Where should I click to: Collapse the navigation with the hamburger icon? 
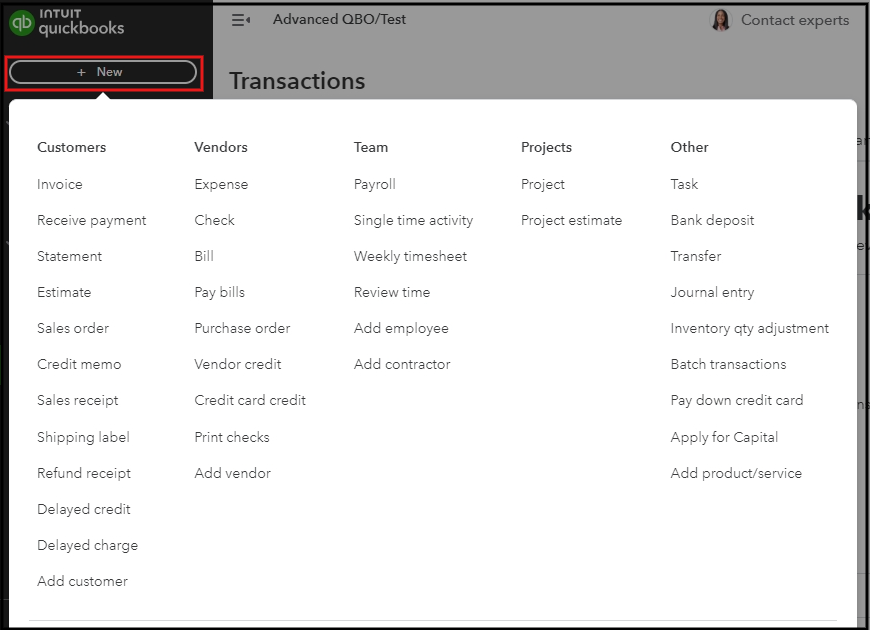click(241, 19)
